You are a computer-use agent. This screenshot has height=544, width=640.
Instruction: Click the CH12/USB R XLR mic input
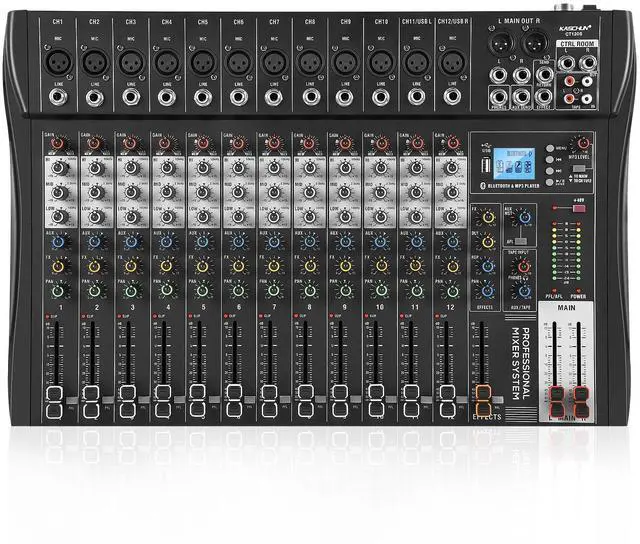[452, 63]
